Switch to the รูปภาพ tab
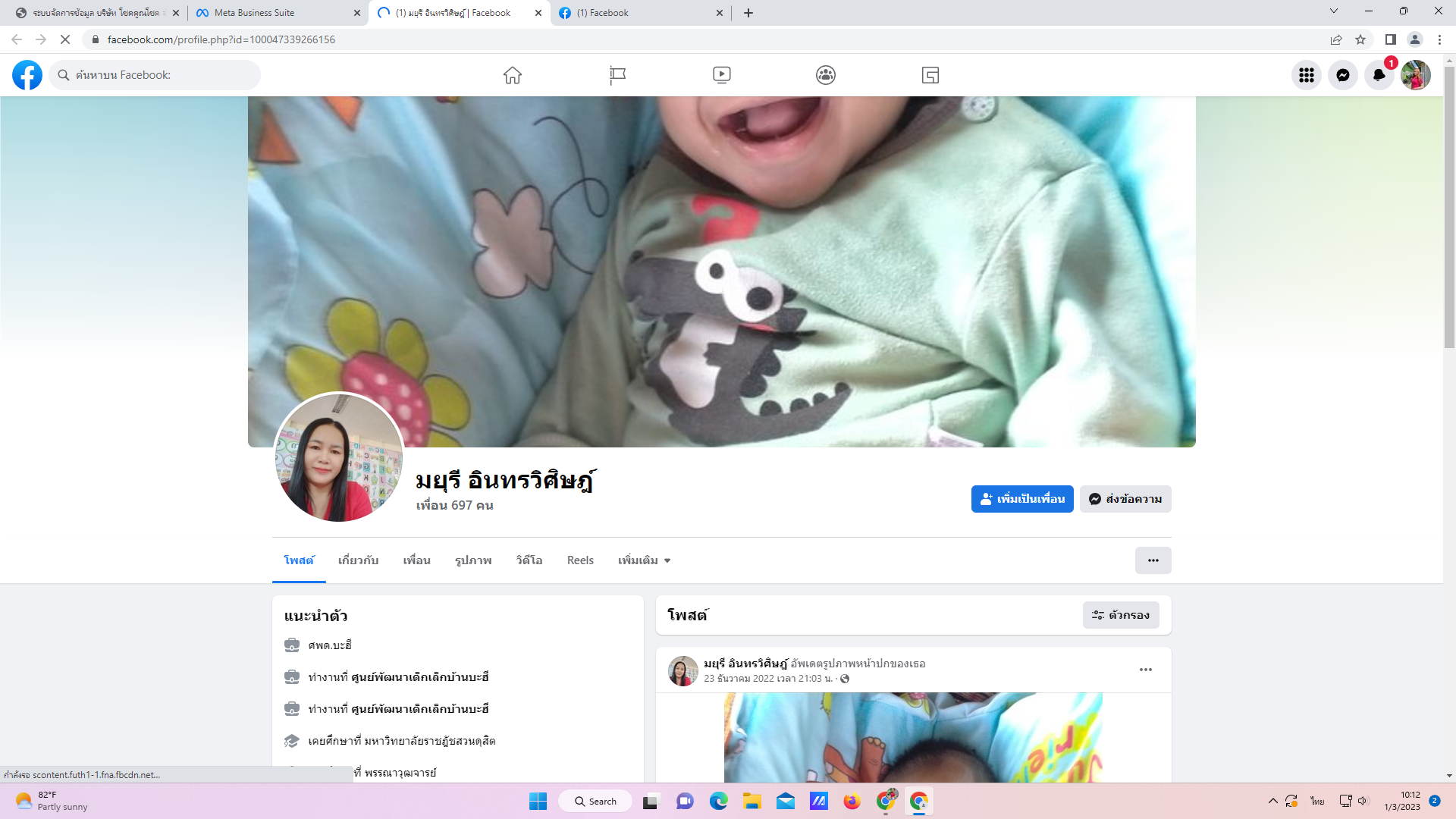Image resolution: width=1456 pixels, height=819 pixels. pyautogui.click(x=473, y=560)
